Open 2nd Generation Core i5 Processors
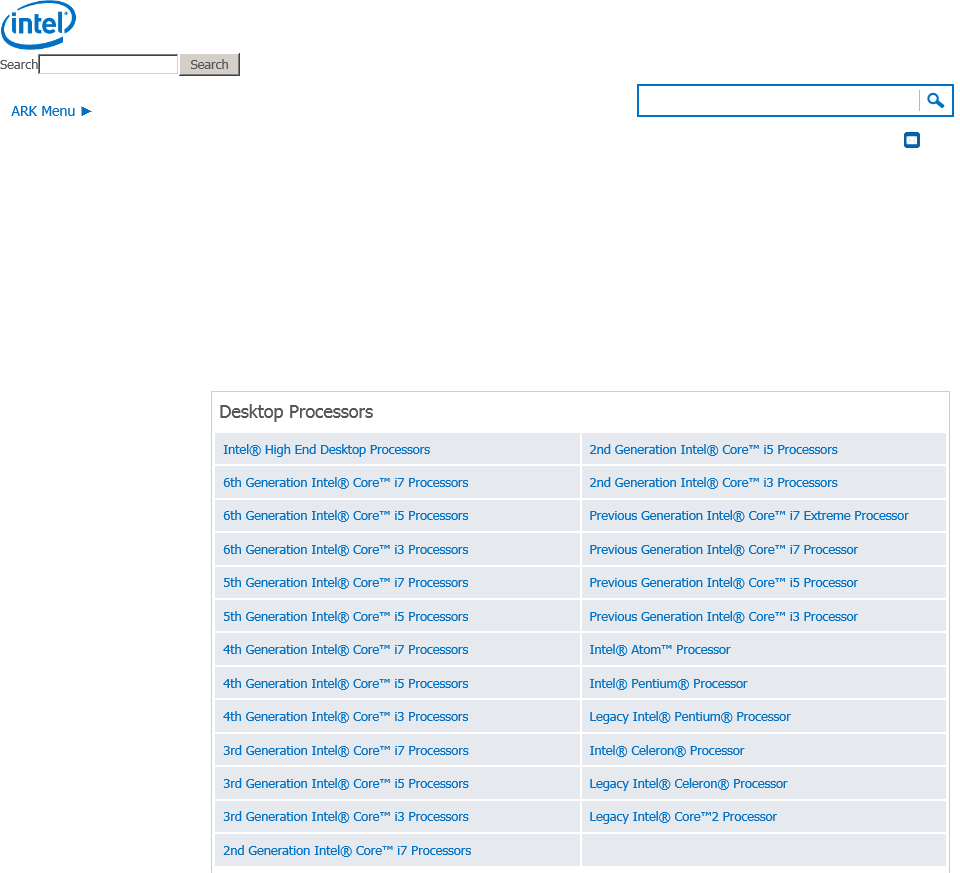The image size is (960, 873). [713, 449]
